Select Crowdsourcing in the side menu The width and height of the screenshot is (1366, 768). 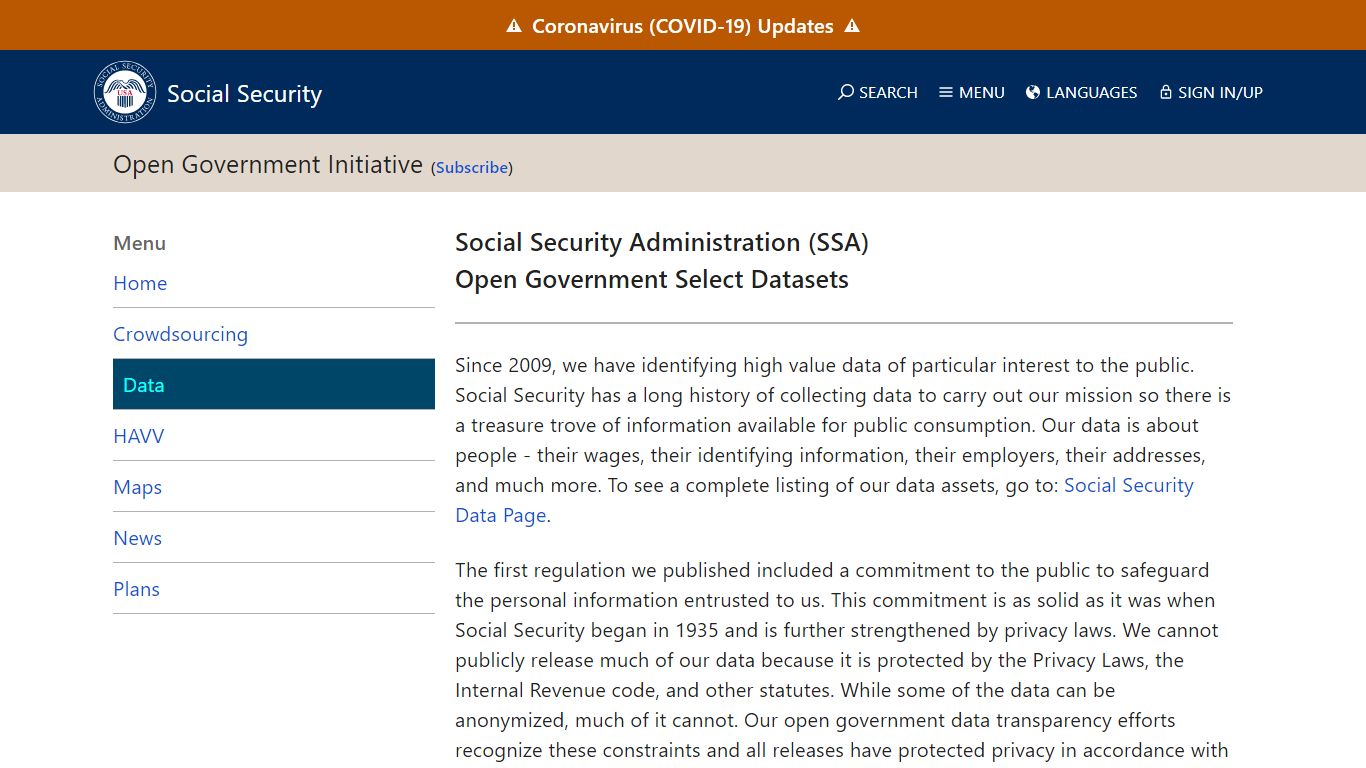pyautogui.click(x=180, y=334)
